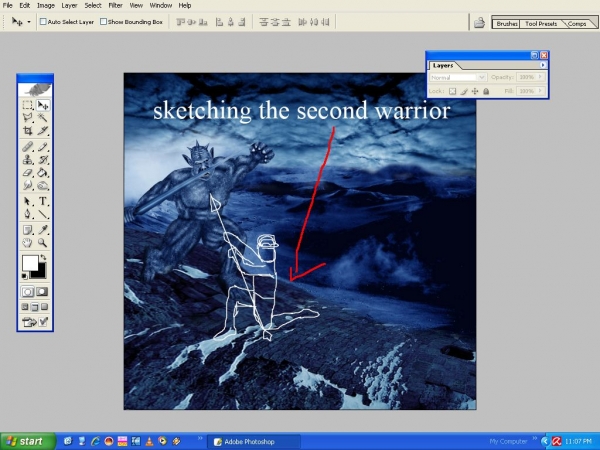Open Adobe Online from feather picture
600x450 pixels.
(35, 90)
